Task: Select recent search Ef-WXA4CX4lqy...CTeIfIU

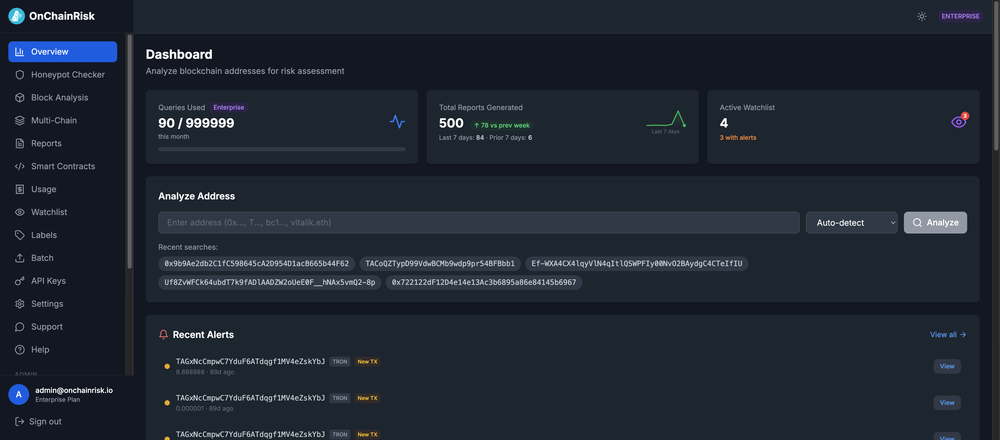Action: [636, 263]
